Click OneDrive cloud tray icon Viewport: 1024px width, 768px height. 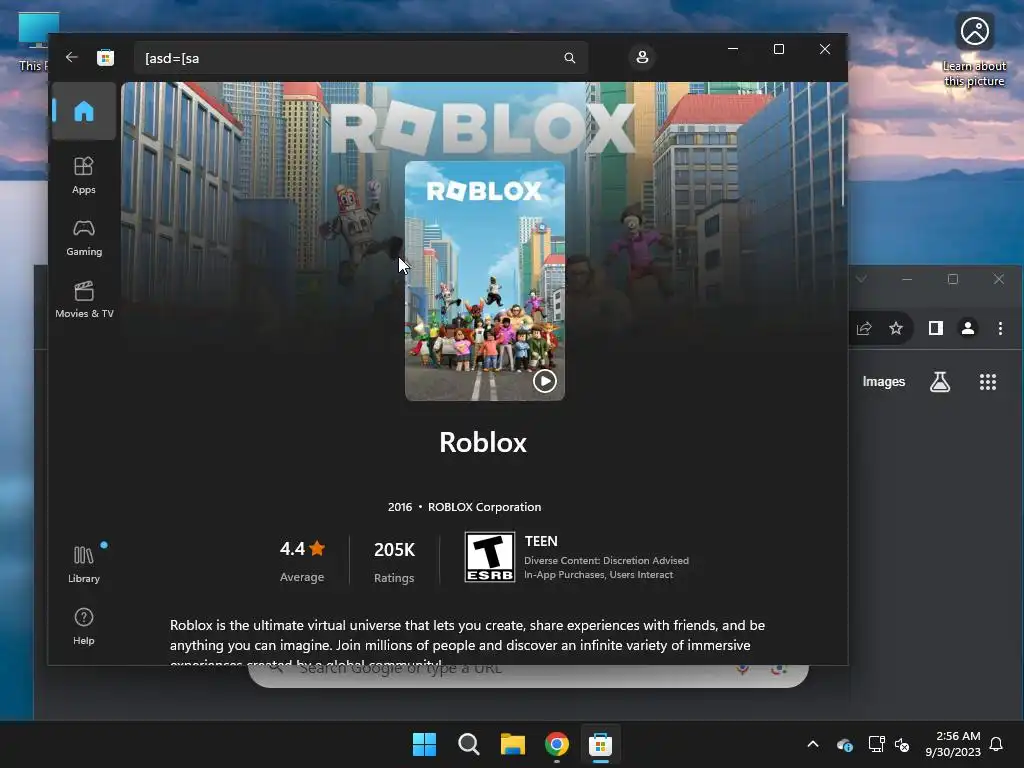point(844,744)
